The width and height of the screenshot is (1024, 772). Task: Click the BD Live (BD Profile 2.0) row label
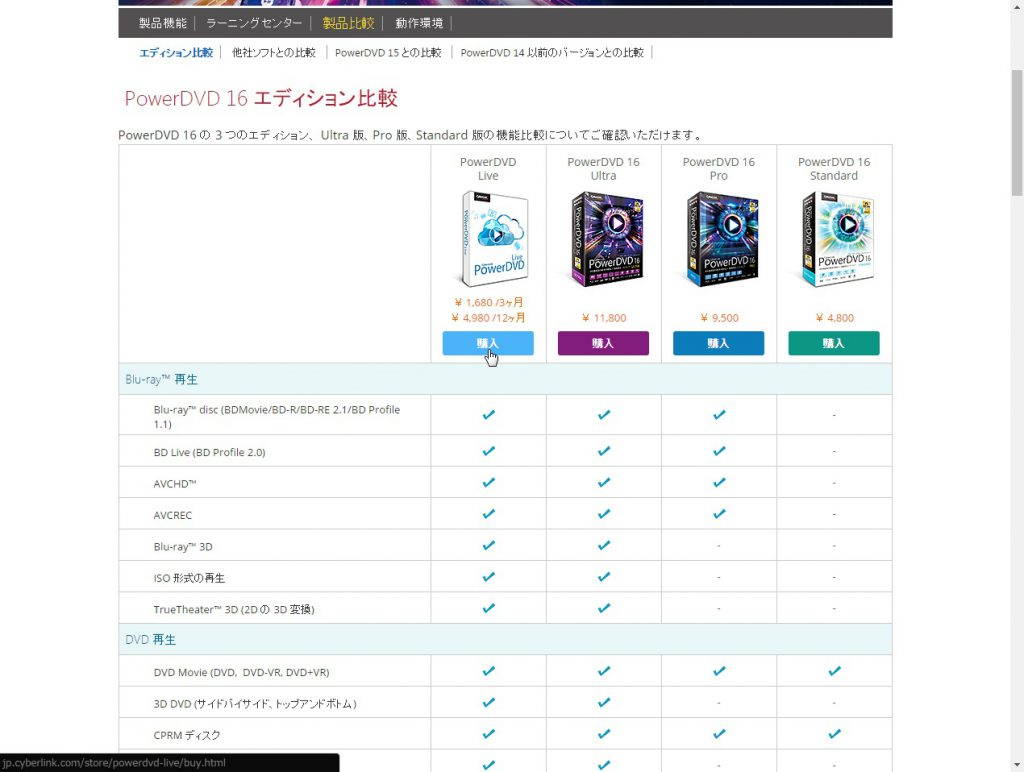(x=209, y=452)
